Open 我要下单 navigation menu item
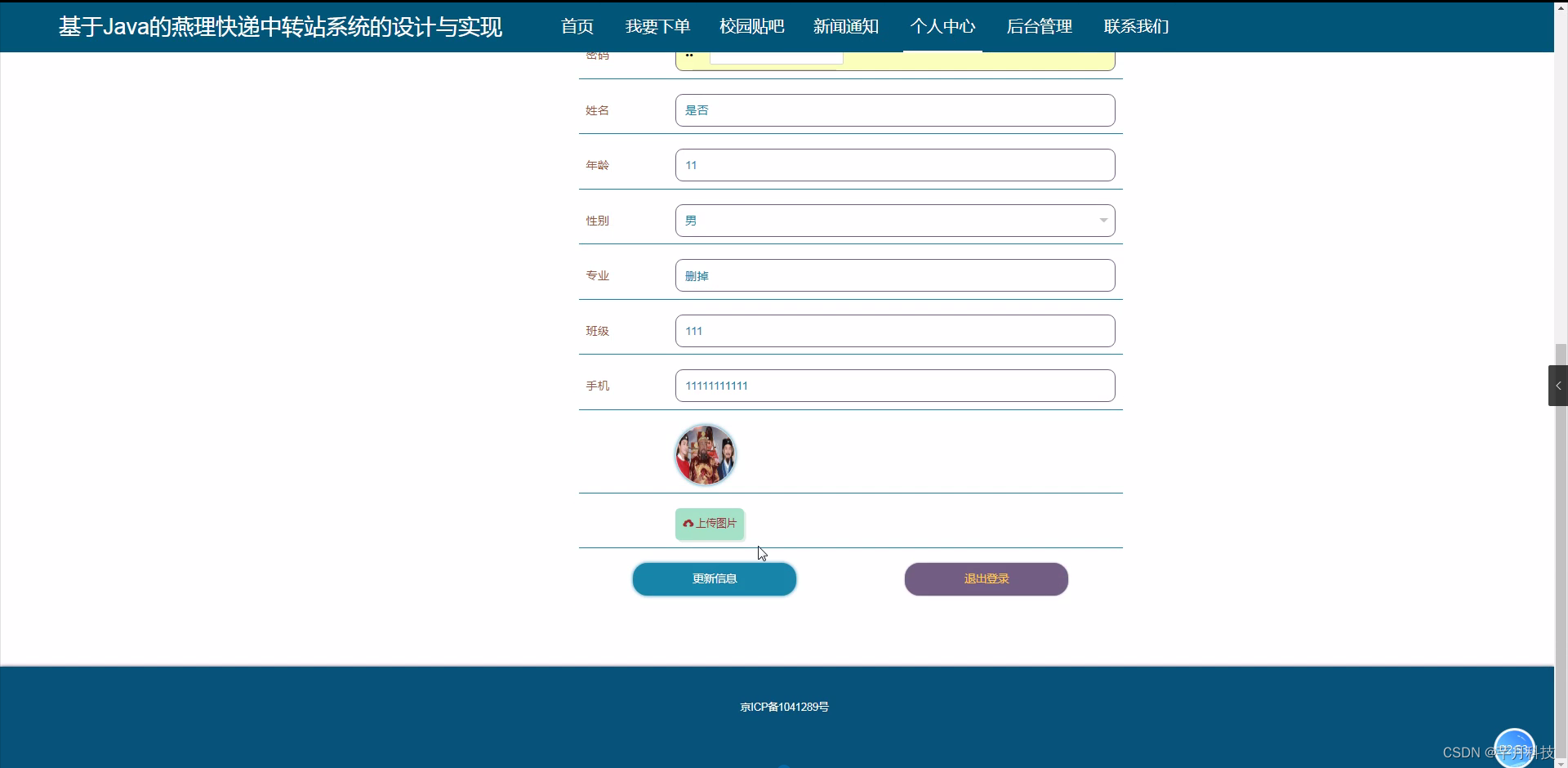1568x768 pixels. click(x=657, y=26)
